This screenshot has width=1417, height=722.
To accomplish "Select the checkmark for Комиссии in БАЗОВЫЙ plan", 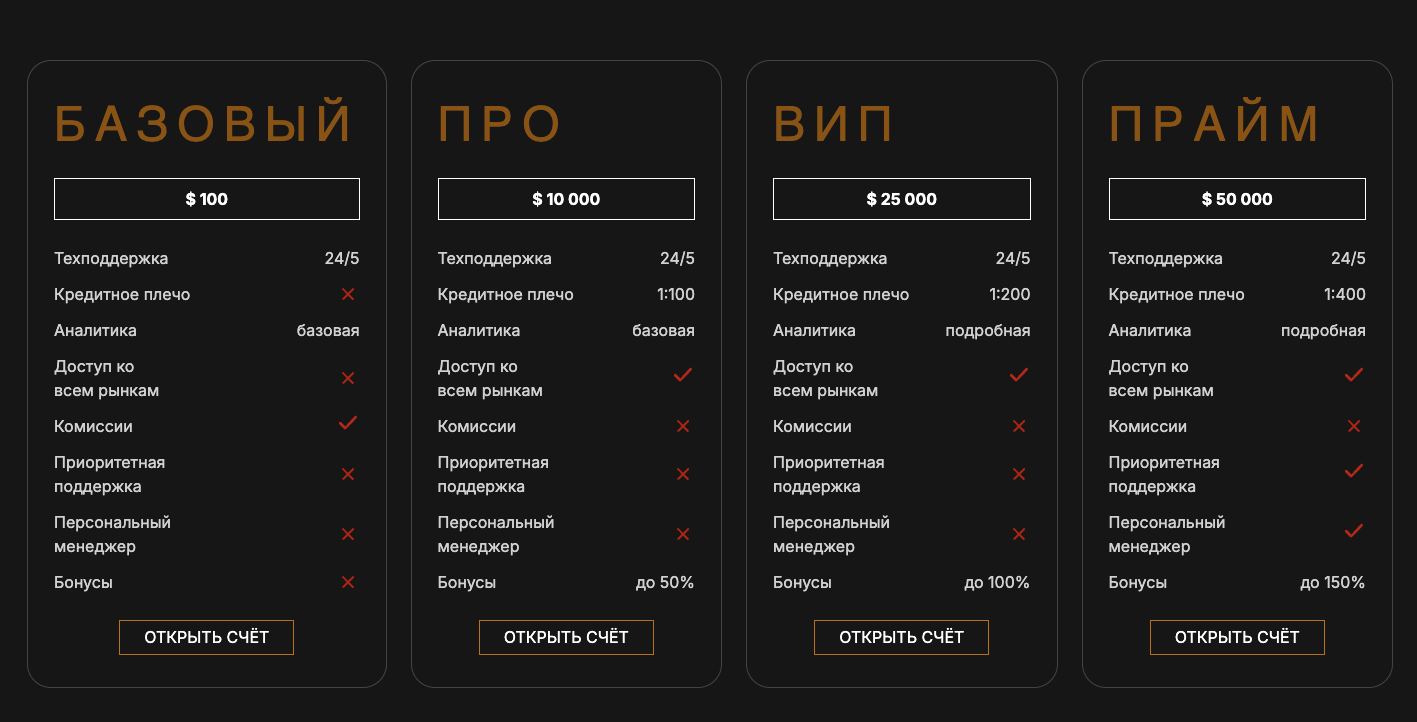I will 347,423.
